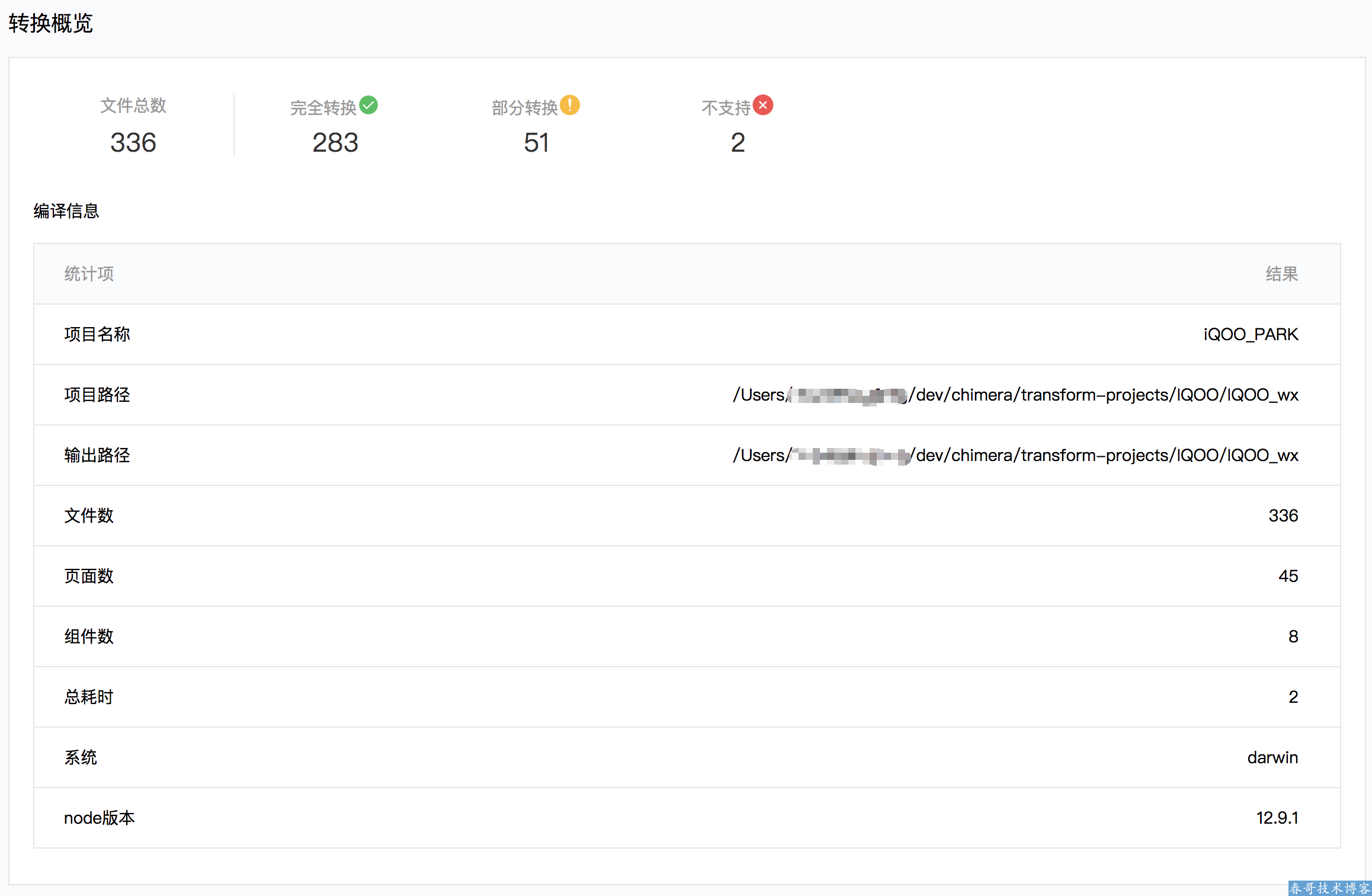Click the node版本 row label

(100, 818)
